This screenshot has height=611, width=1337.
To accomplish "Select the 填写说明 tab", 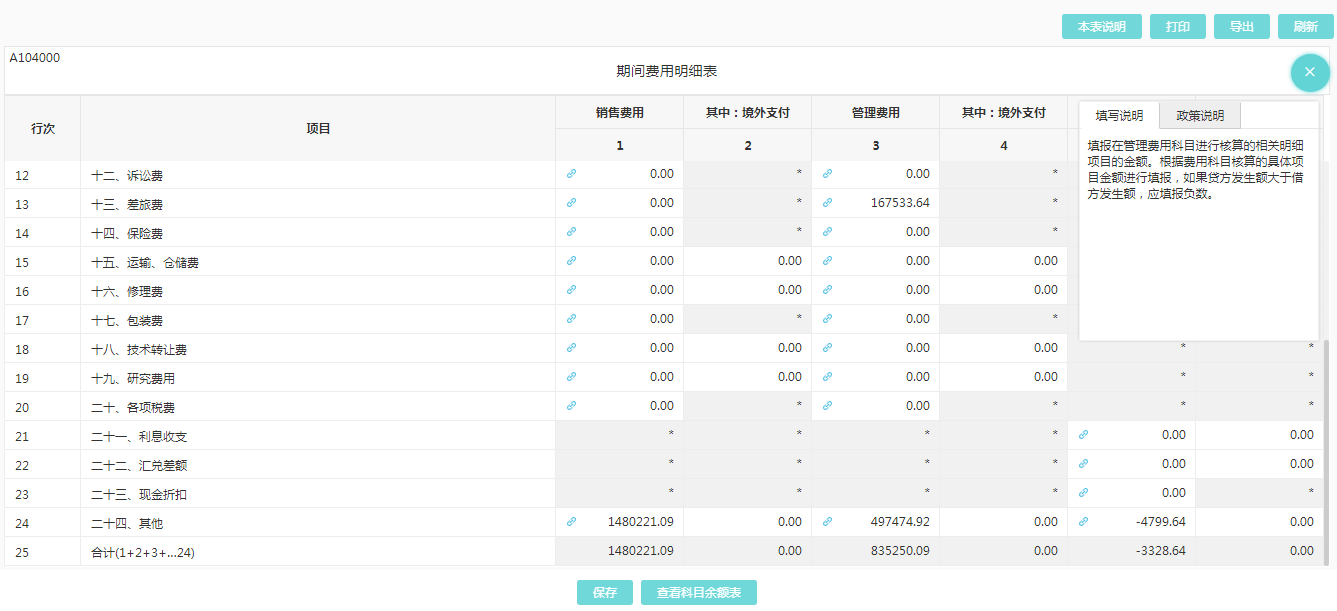I will pyautogui.click(x=1119, y=115).
